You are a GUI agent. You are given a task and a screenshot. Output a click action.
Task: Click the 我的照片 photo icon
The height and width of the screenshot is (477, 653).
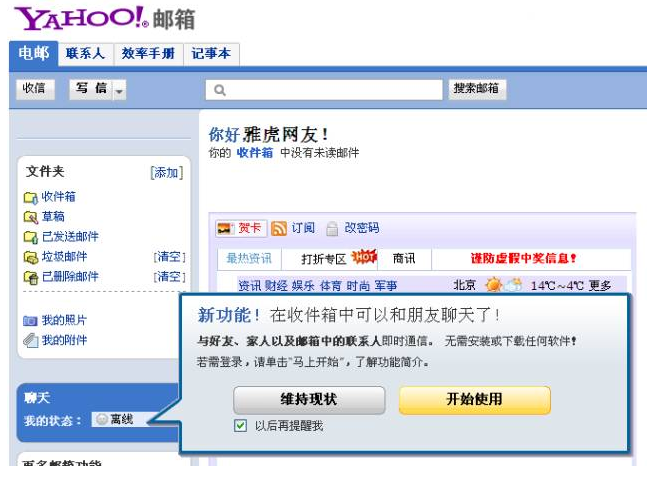coord(30,321)
